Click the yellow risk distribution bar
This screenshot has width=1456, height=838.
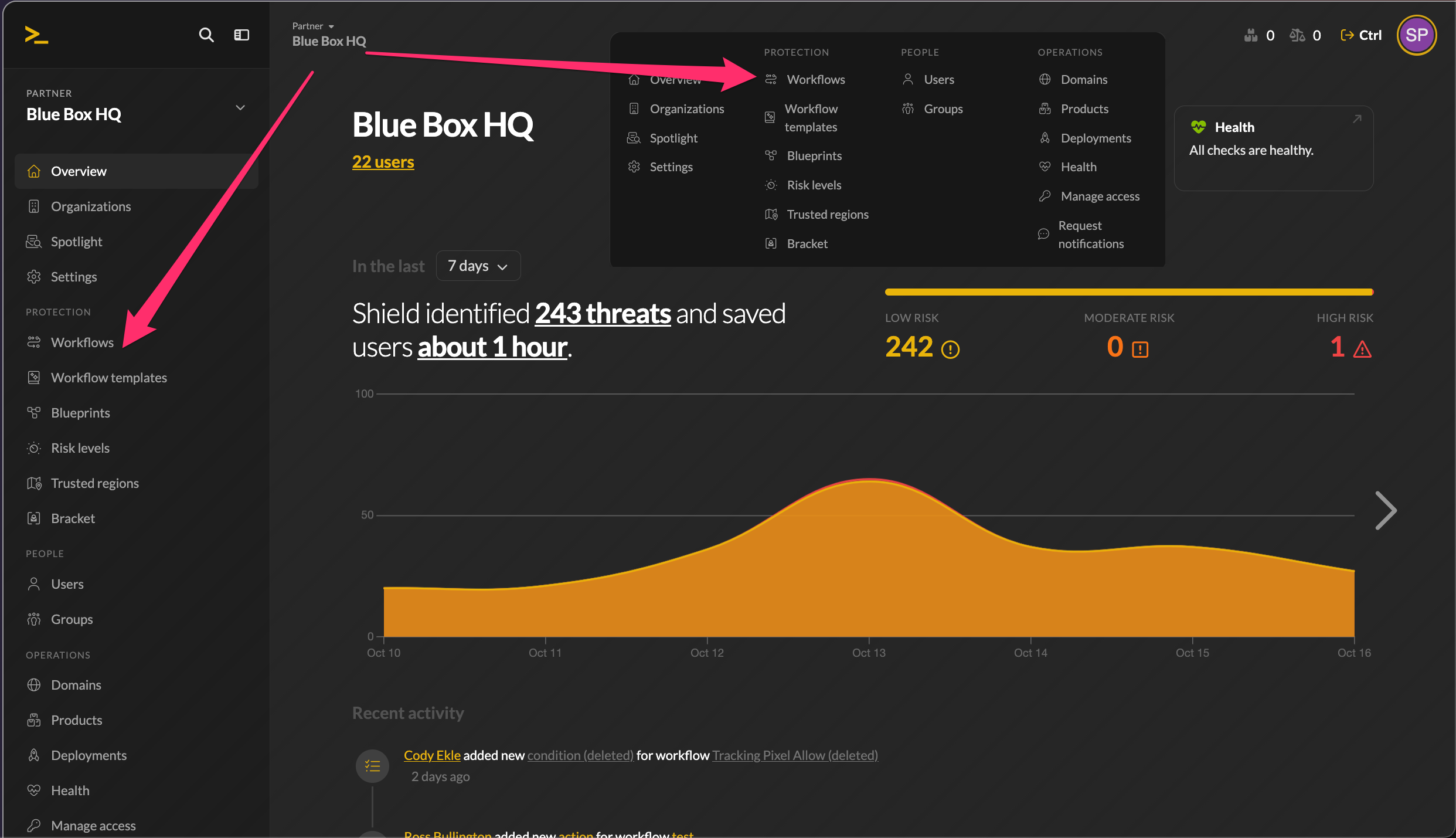1129,292
